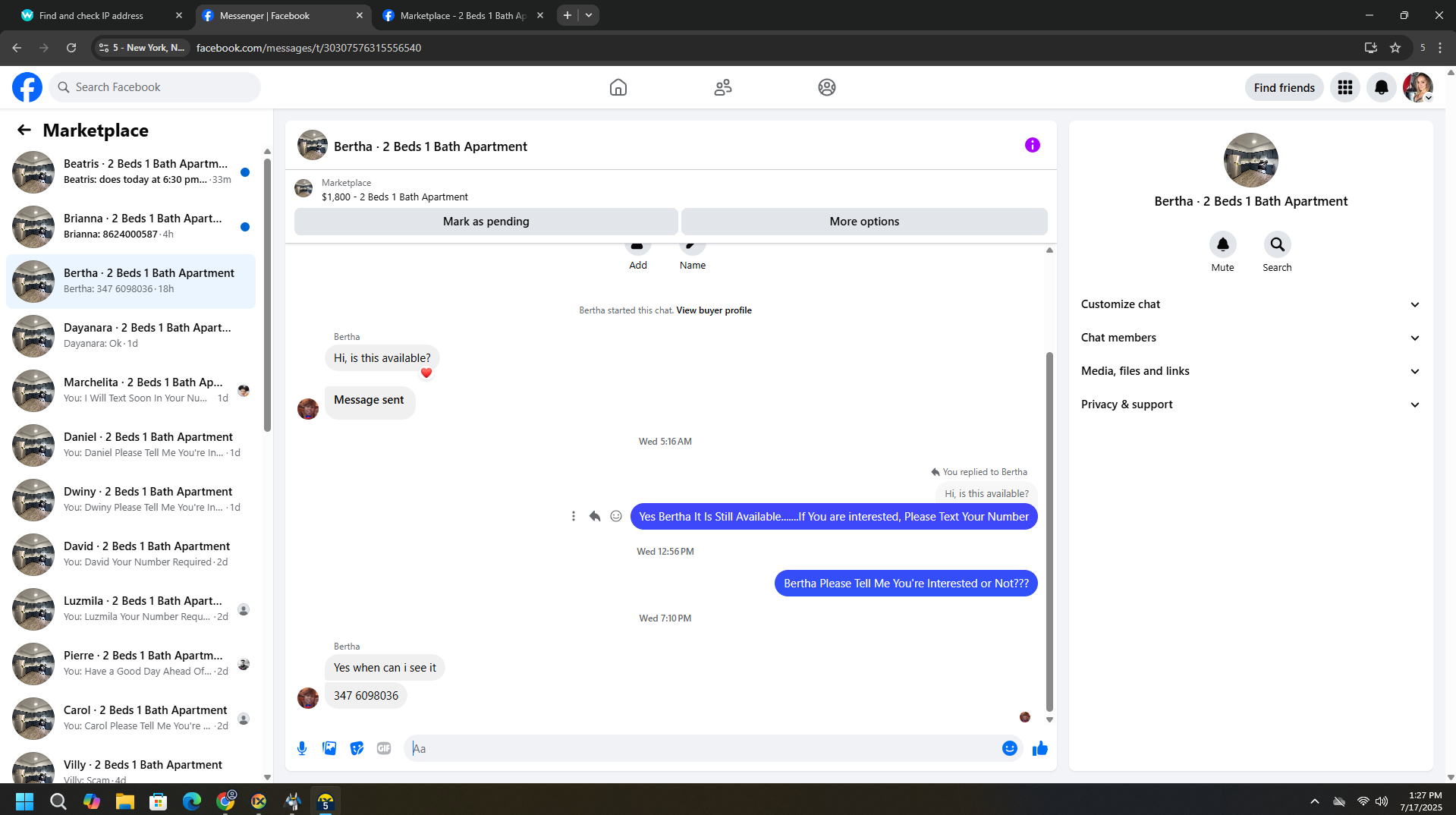This screenshot has height=815, width=1456.
Task: Open conversation information purple icon
Action: [x=1033, y=145]
